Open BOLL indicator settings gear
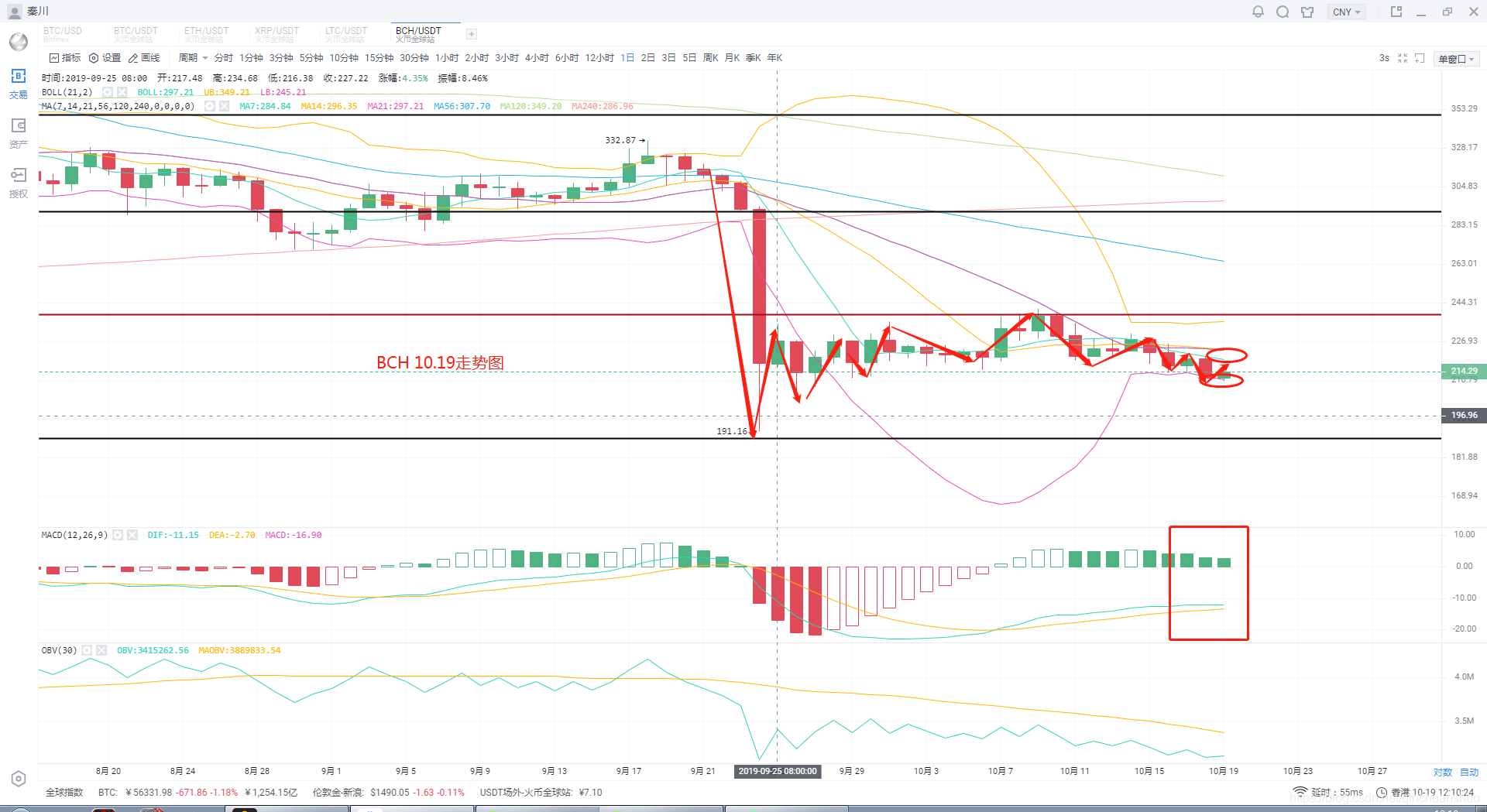The height and width of the screenshot is (812, 1487). tap(108, 92)
